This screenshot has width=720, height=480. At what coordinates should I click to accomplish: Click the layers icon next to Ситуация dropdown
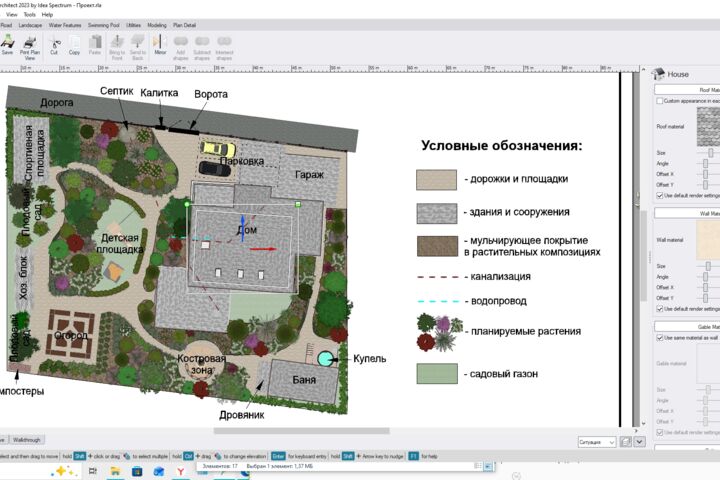(625, 442)
